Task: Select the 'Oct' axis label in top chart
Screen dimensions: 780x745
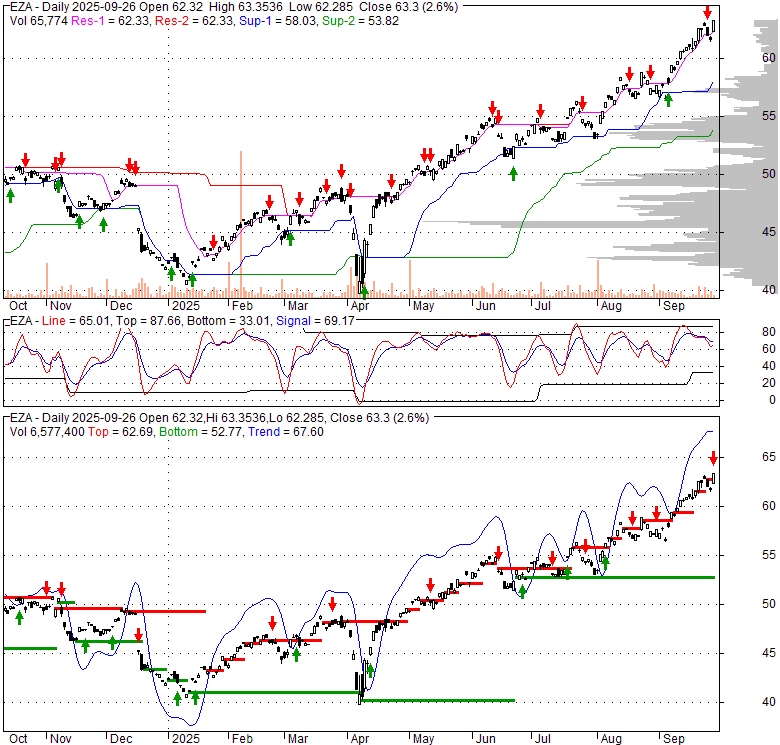Action: coord(18,306)
